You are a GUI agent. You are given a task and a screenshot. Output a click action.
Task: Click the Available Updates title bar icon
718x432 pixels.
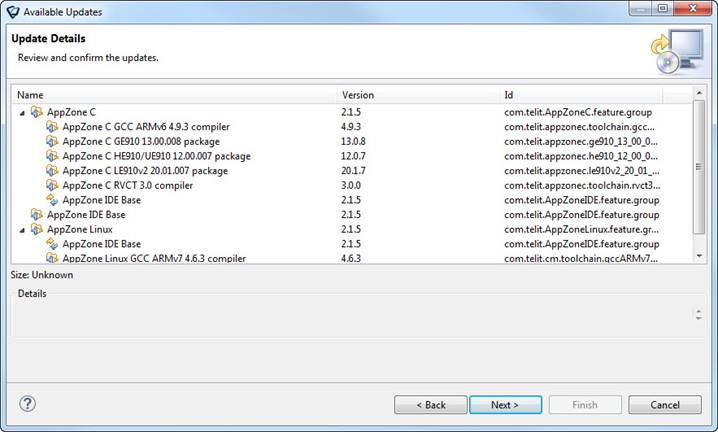point(12,11)
